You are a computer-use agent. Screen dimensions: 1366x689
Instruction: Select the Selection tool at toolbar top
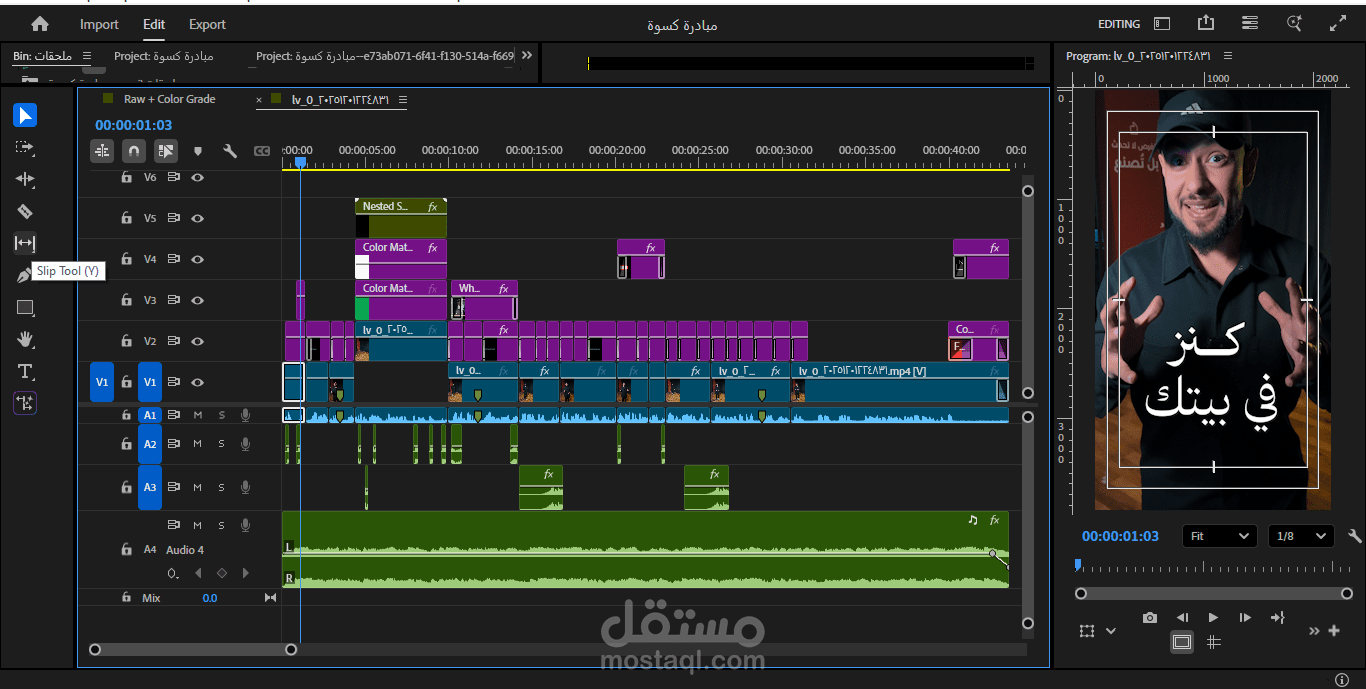(x=24, y=114)
